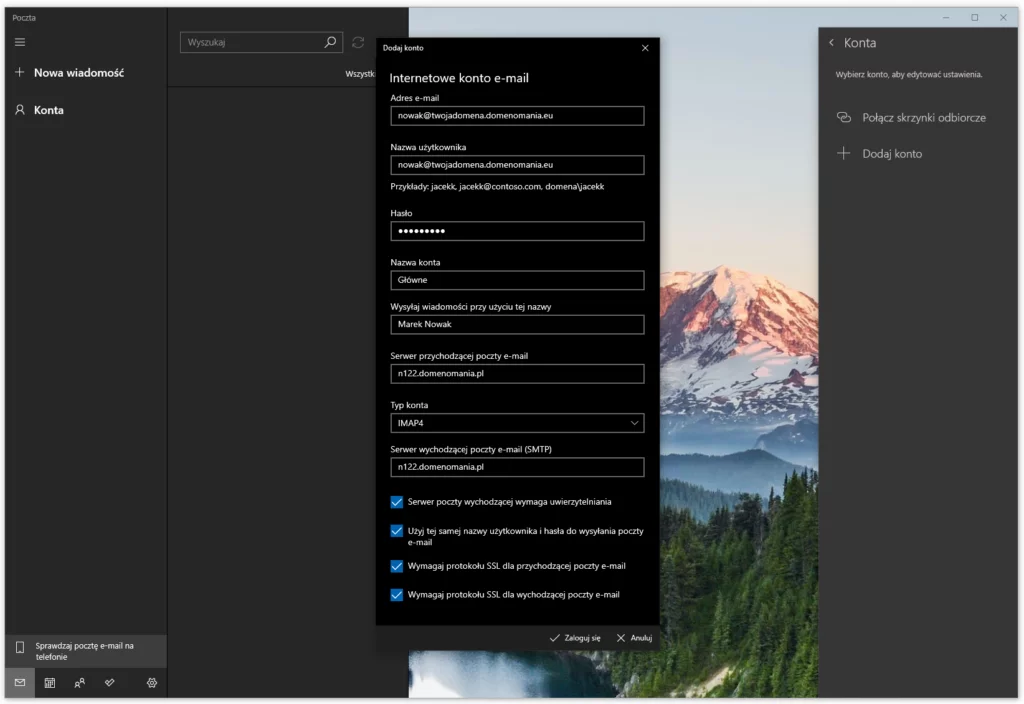This screenshot has width=1024, height=704.
Task: Open the Settings gear icon
Action: 152,683
